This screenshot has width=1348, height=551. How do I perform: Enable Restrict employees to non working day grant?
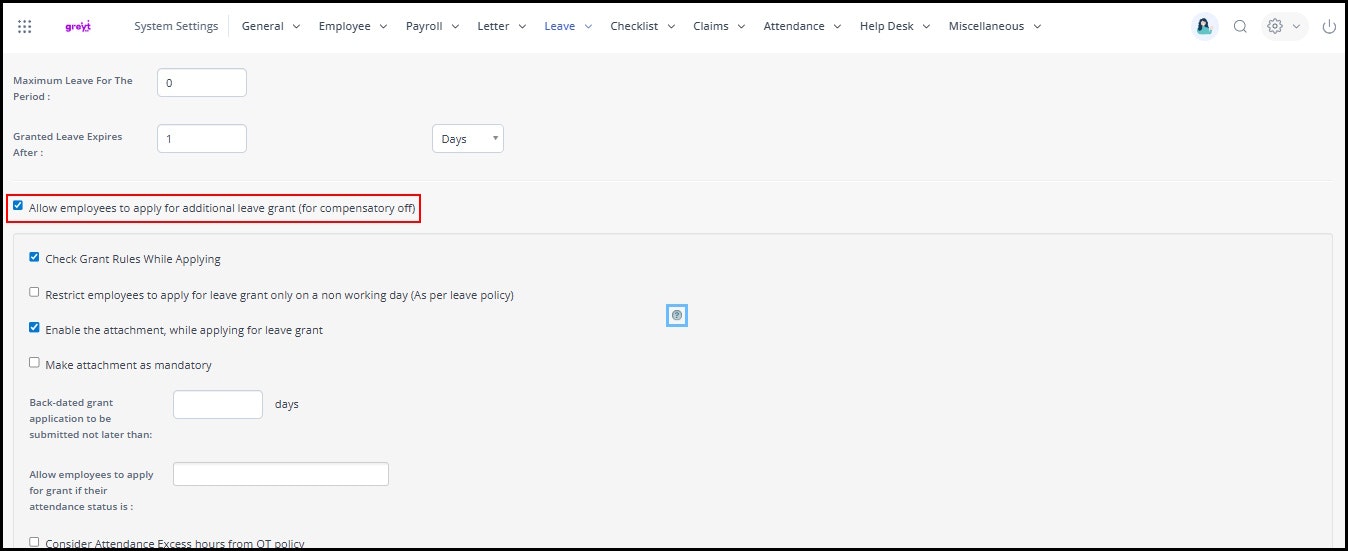click(x=34, y=293)
